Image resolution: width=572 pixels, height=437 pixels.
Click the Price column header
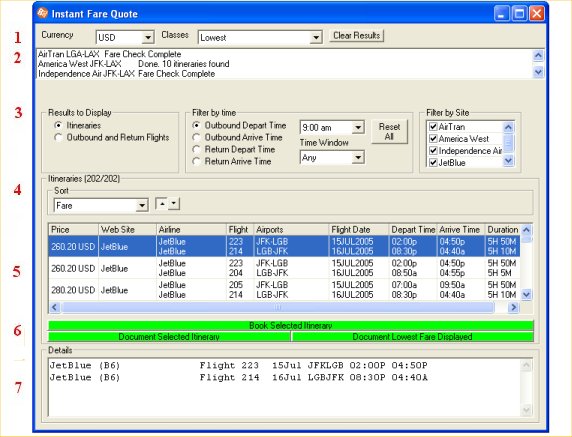pyautogui.click(x=73, y=230)
